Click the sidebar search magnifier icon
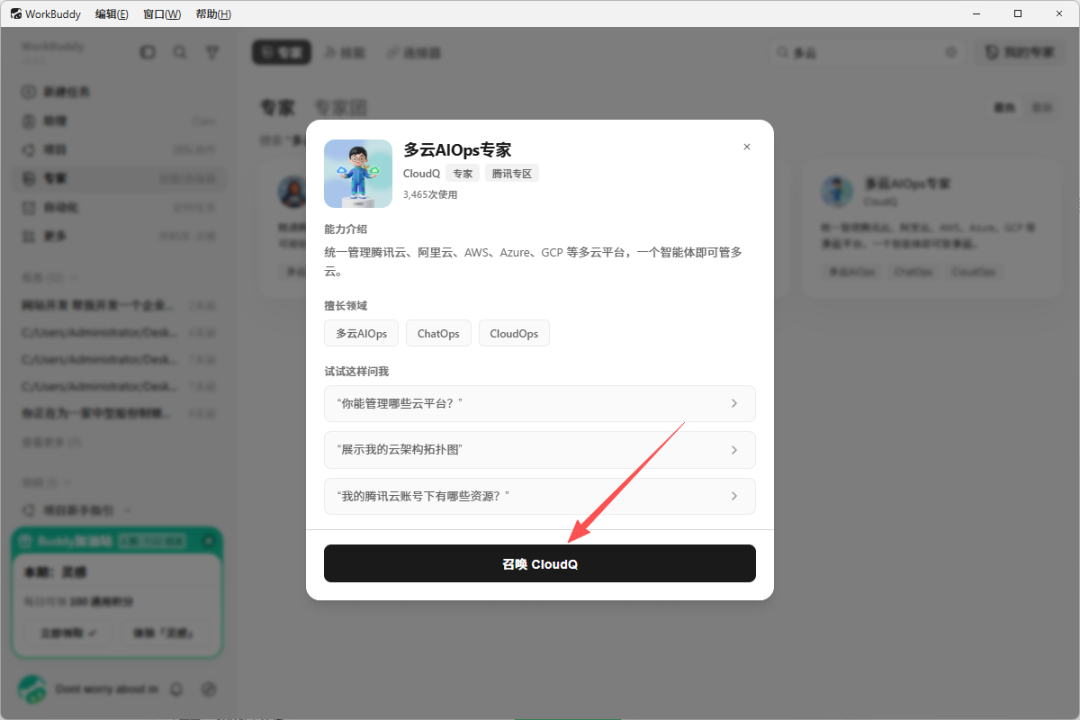 pos(180,52)
